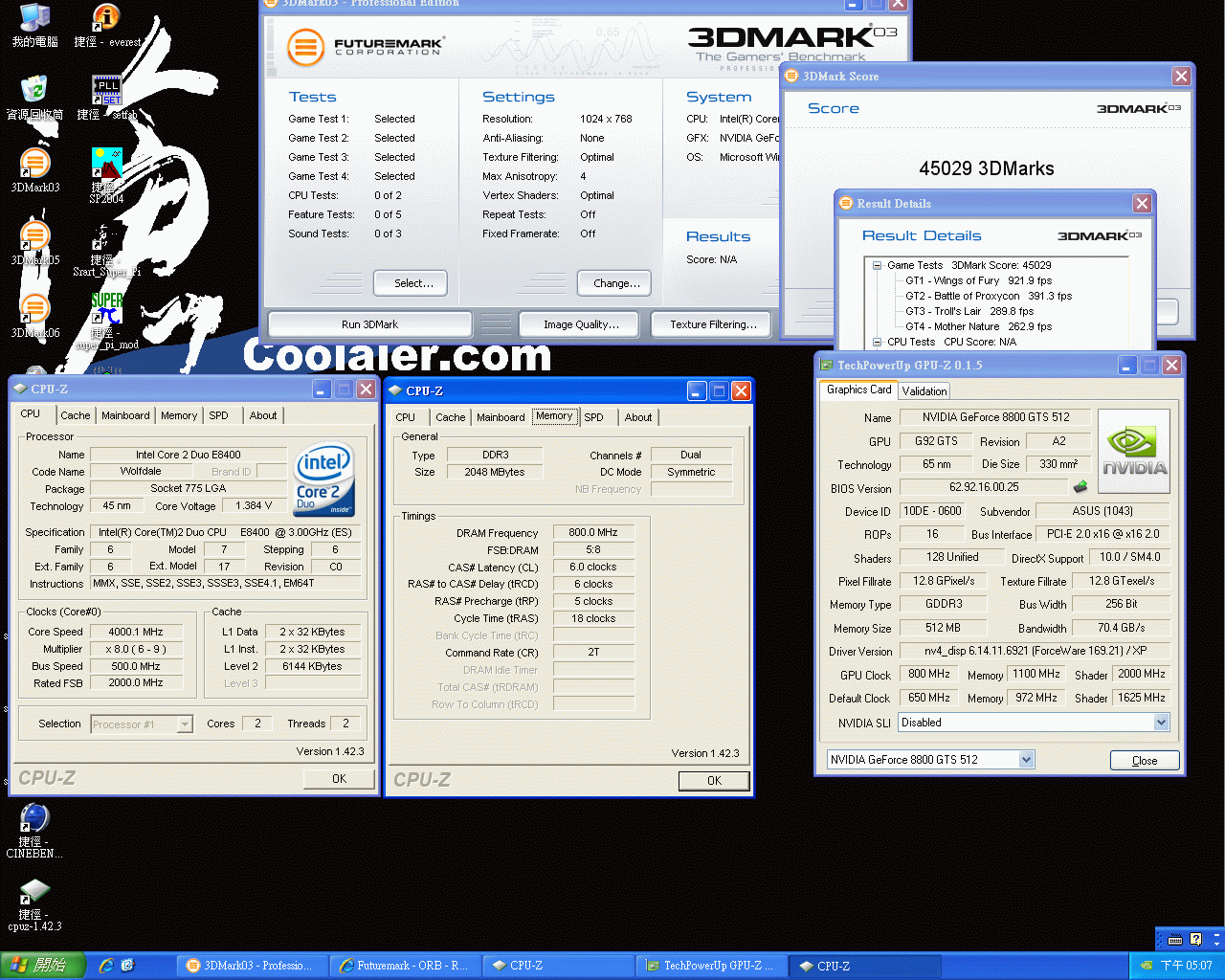Screen dimensions: 1225x980
Task: Open the super_pi_mod shortcut icon
Action: 106,322
